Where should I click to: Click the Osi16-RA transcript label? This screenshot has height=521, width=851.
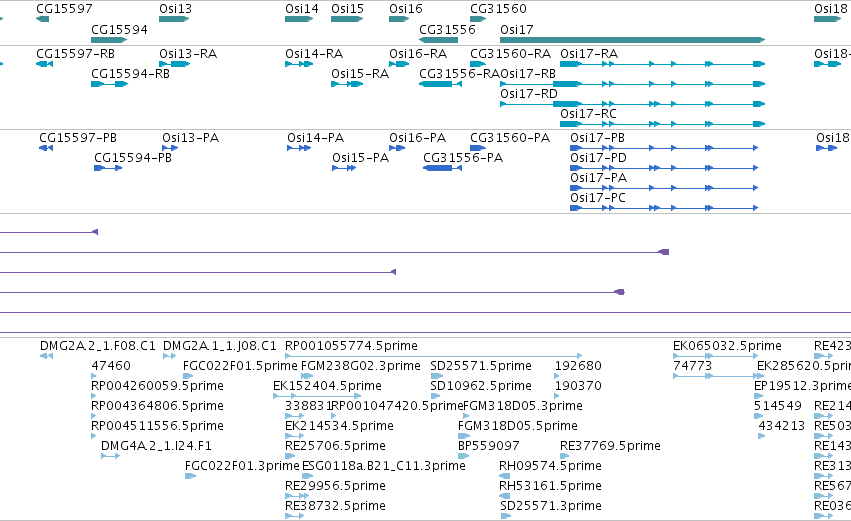pos(418,54)
